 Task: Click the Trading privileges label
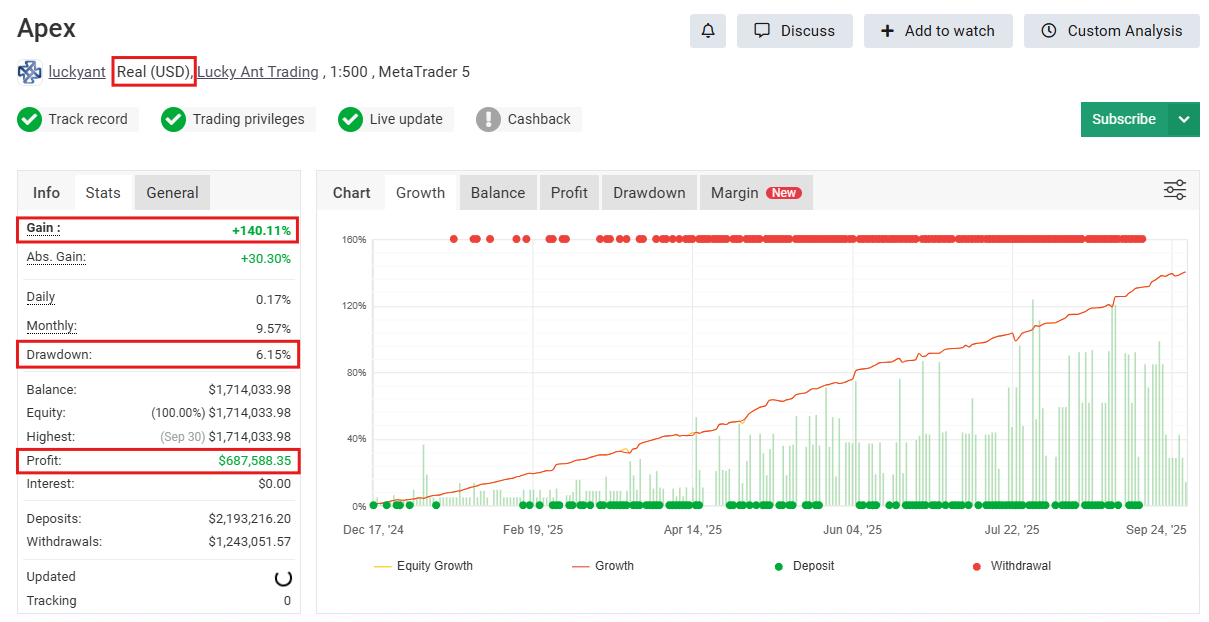(248, 119)
